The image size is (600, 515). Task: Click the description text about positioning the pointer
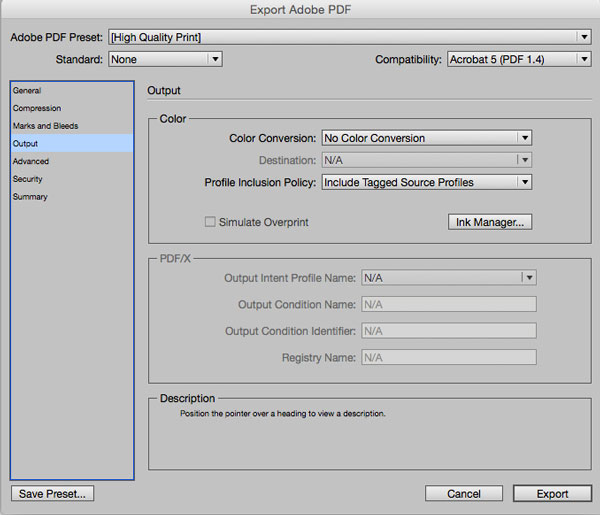283,414
